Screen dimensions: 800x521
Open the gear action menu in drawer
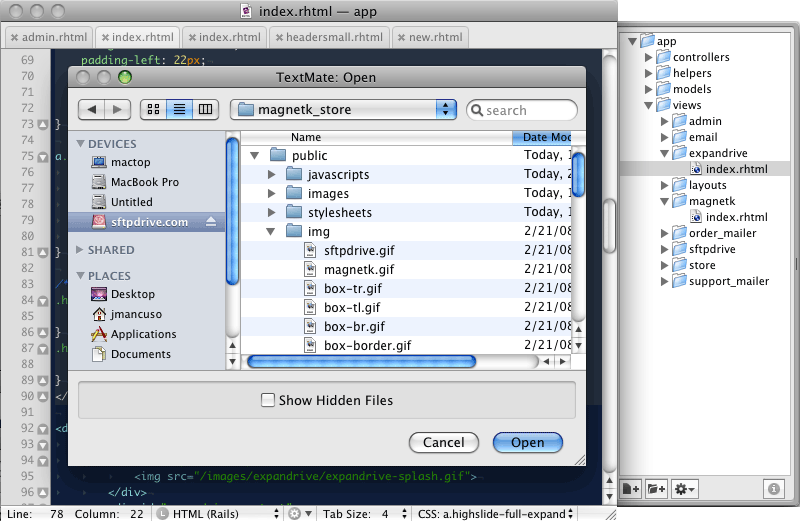[x=685, y=489]
